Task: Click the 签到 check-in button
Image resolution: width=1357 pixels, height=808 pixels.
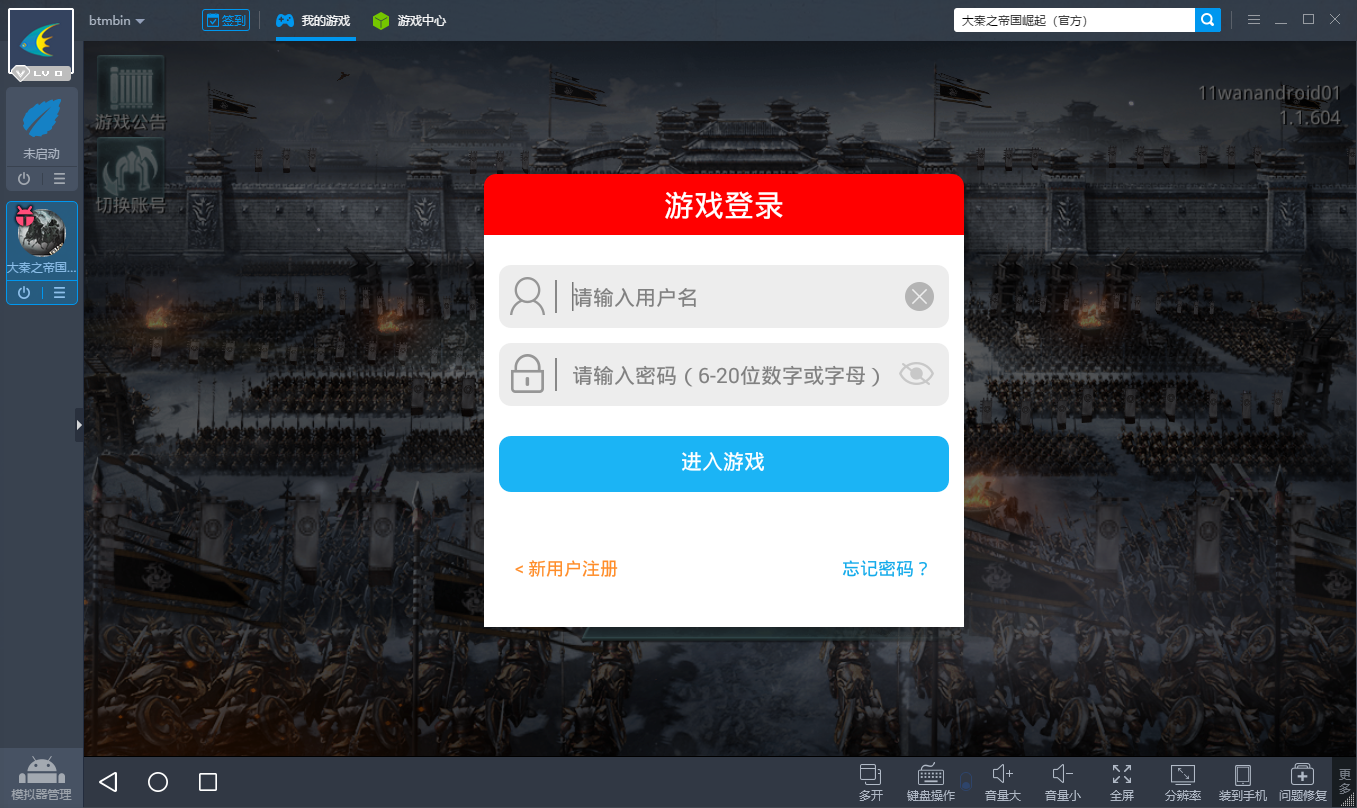Action: (226, 20)
